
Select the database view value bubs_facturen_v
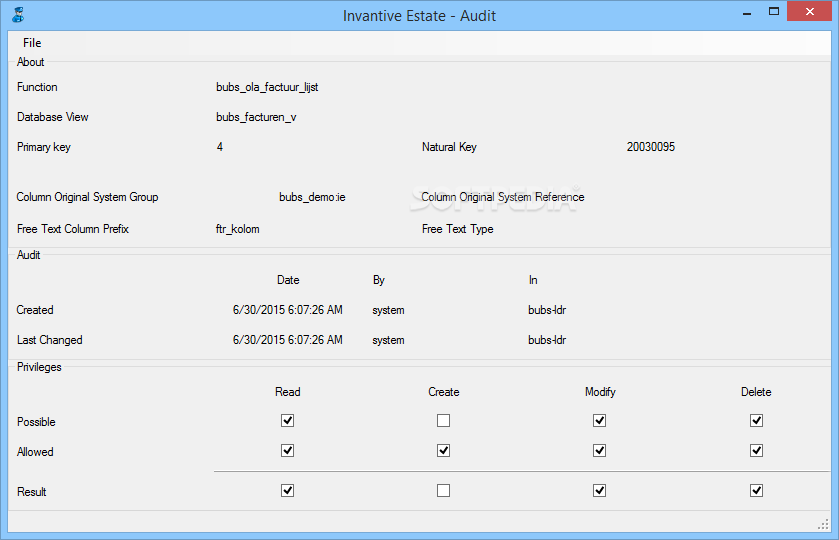(x=256, y=117)
